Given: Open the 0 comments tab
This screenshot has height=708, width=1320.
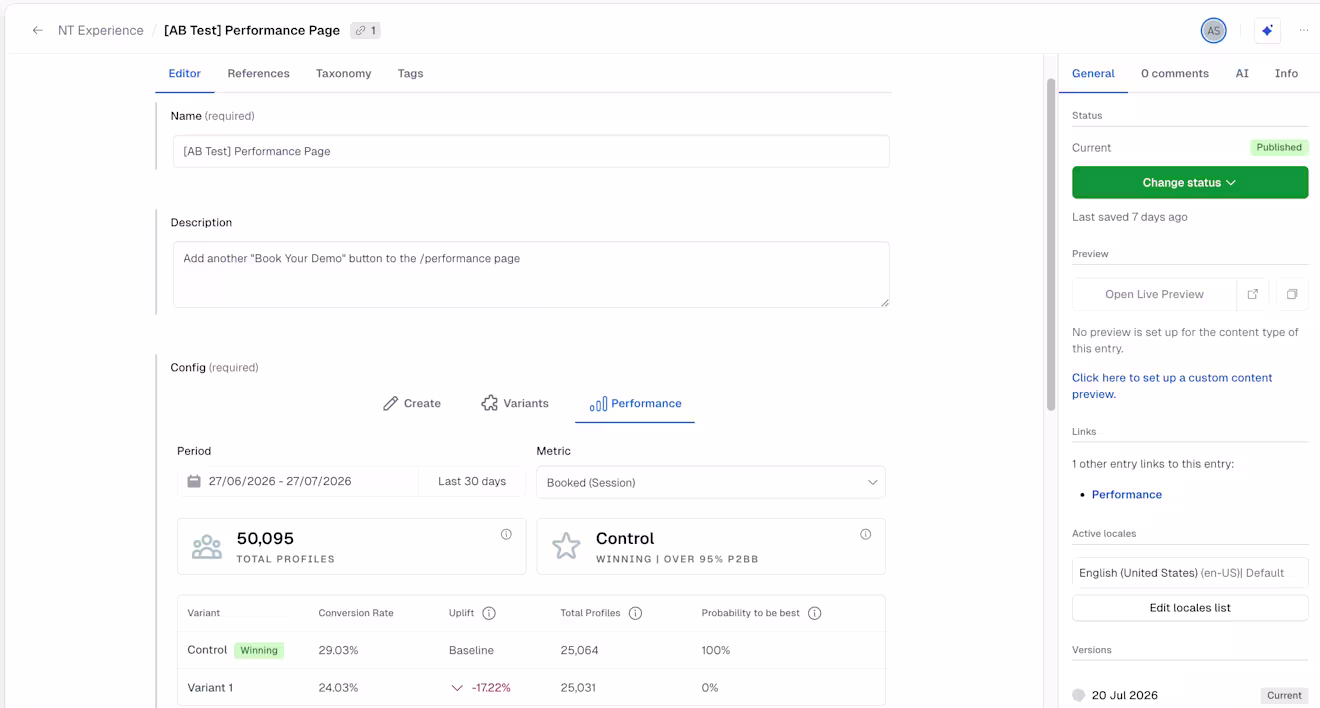Looking at the screenshot, I should pos(1175,73).
